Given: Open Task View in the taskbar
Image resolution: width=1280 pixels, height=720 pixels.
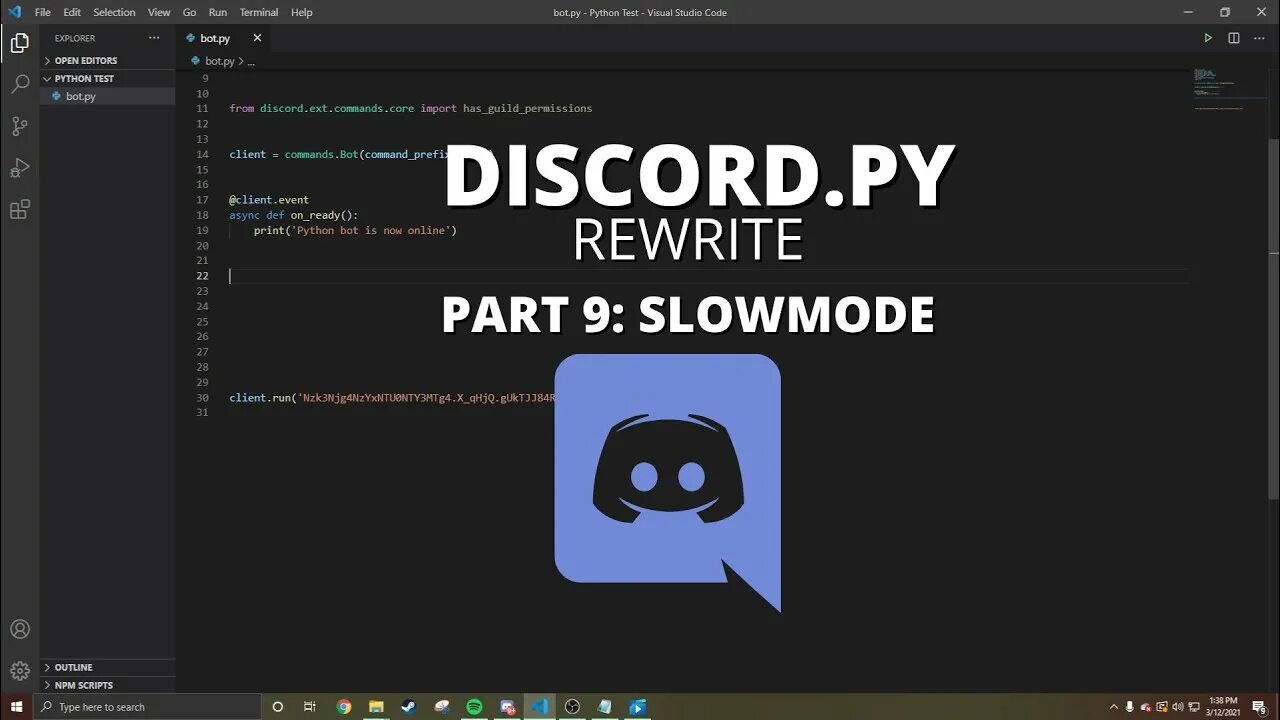Looking at the screenshot, I should click(x=309, y=707).
